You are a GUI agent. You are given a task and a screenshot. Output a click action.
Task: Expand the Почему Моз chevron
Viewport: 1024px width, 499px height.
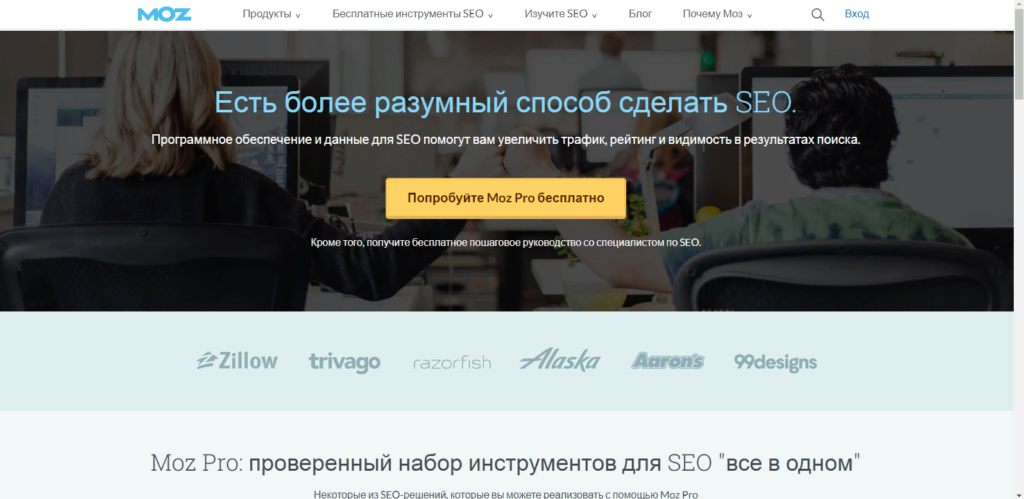749,16
